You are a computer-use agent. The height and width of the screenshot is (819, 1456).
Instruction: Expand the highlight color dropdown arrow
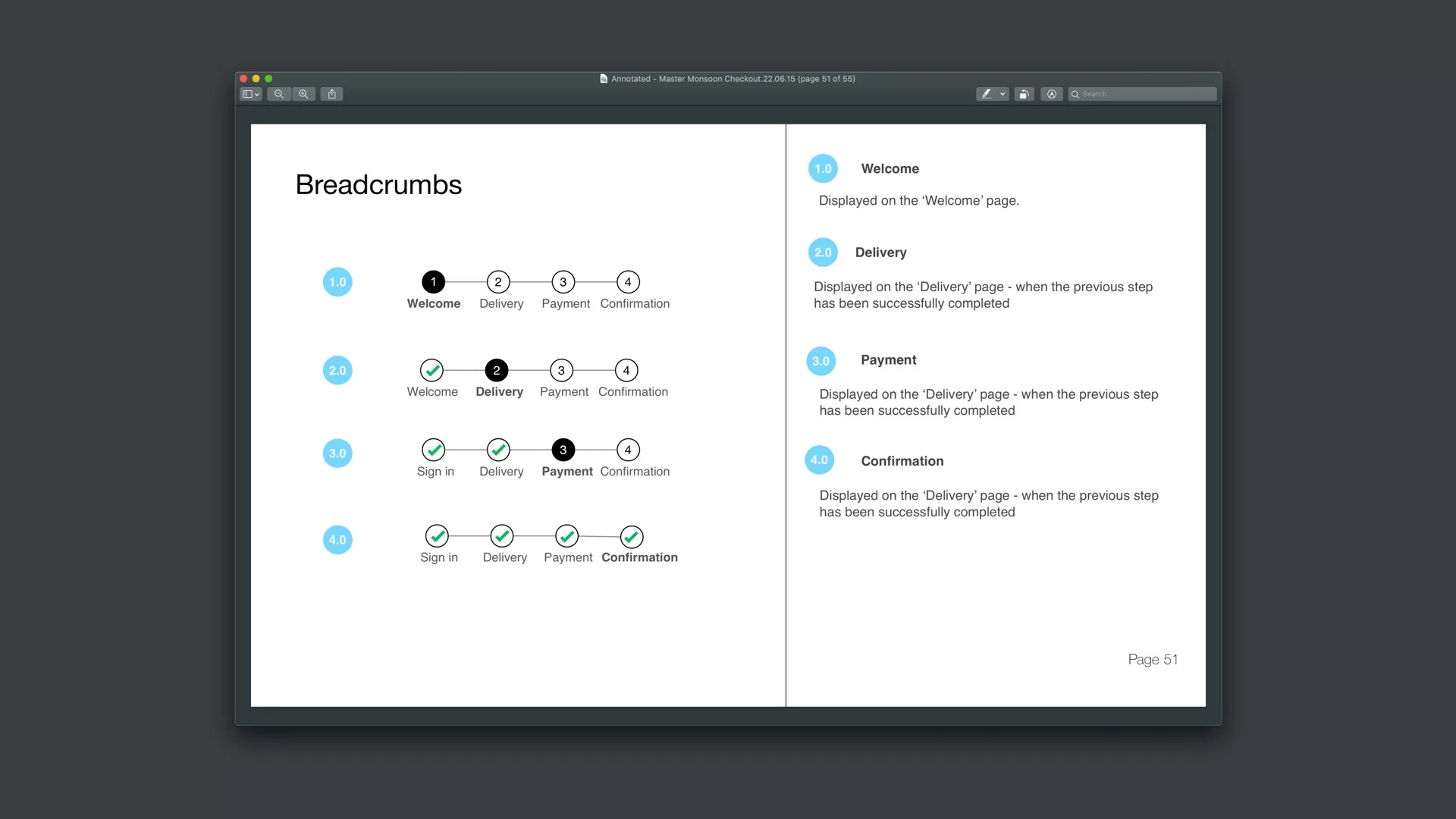(x=1003, y=94)
